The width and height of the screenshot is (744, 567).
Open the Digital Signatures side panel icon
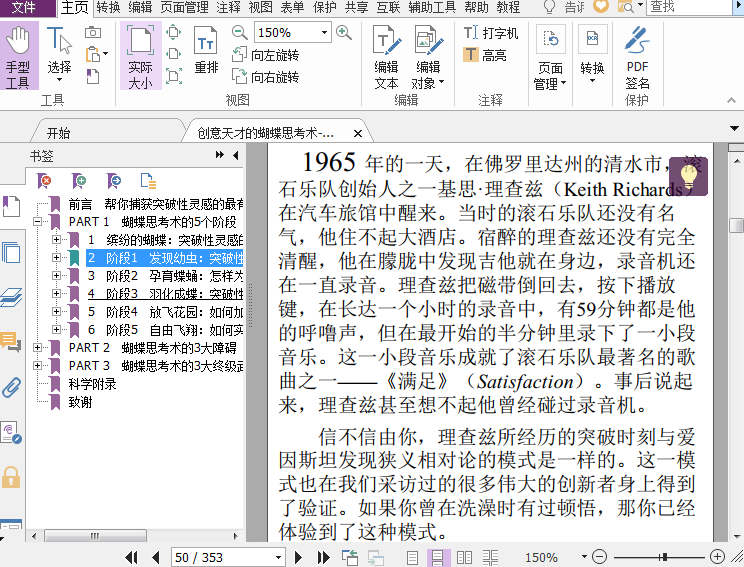[x=11, y=432]
